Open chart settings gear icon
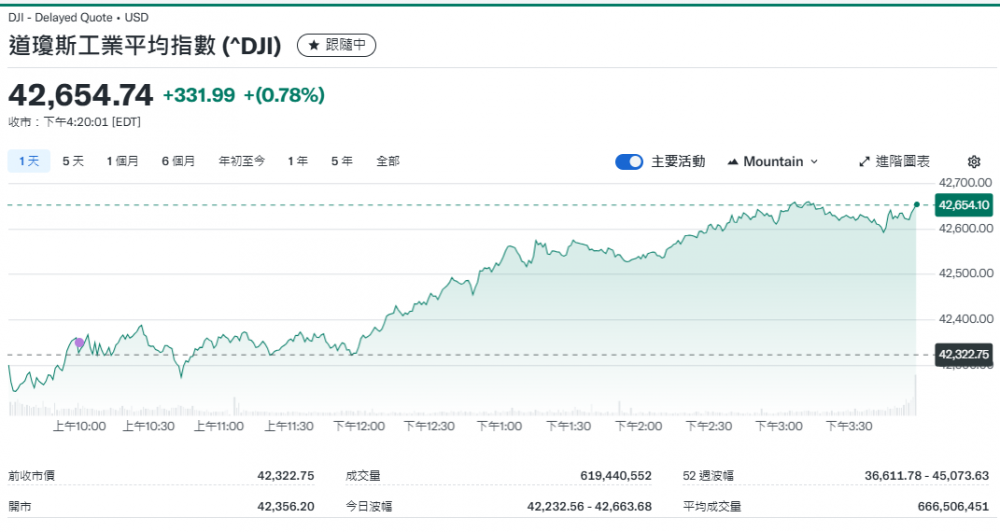The width and height of the screenshot is (1000, 532). coord(974,162)
